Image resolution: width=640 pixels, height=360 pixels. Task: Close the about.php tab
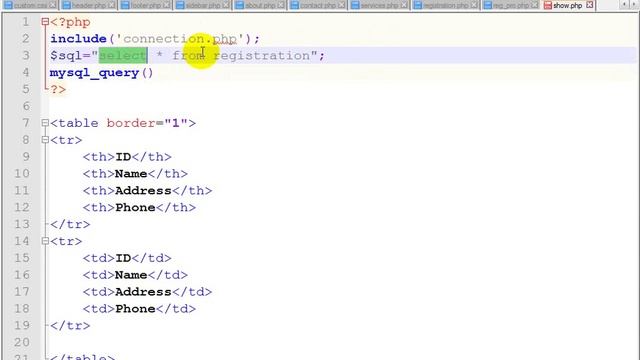pyautogui.click(x=281, y=5)
